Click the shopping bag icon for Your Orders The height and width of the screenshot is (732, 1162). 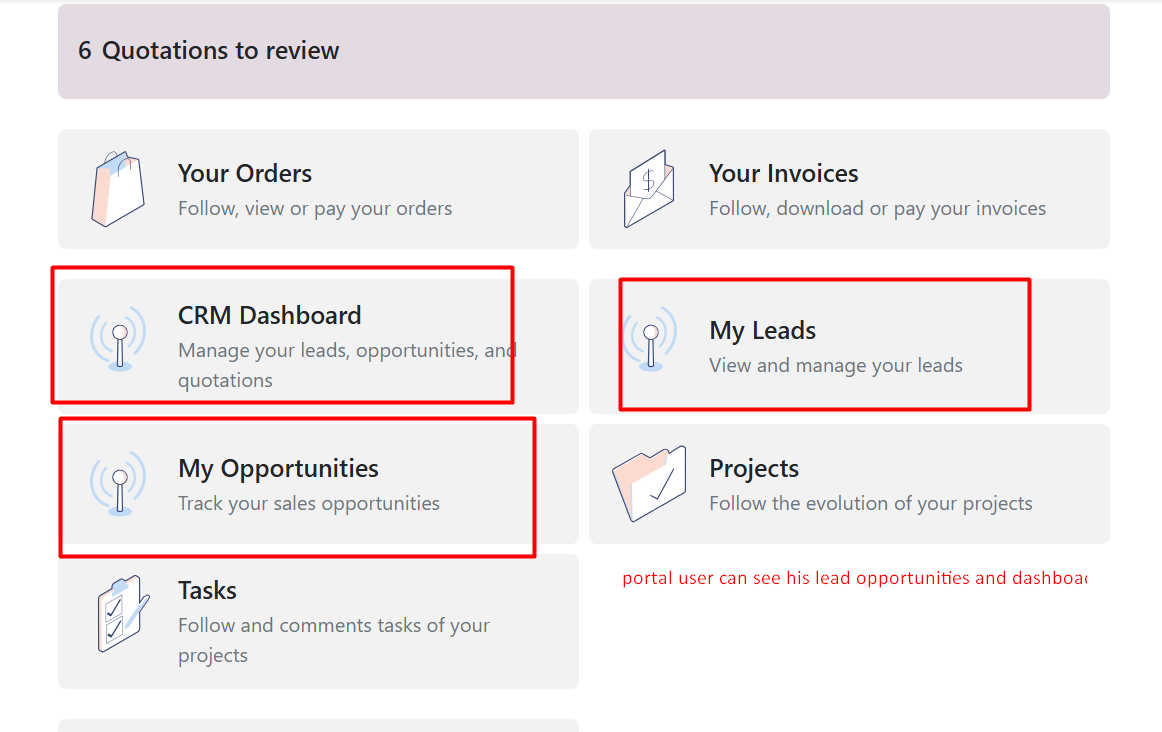pyautogui.click(x=118, y=189)
